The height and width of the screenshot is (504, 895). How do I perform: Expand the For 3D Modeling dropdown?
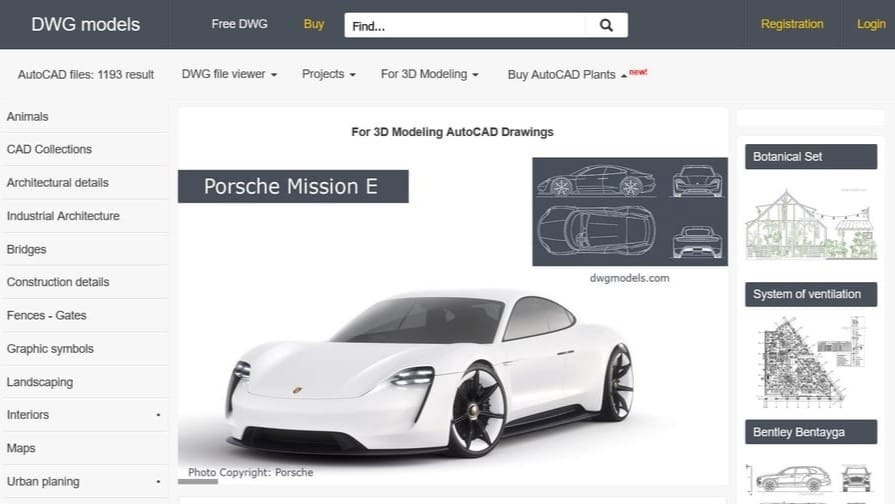pos(430,74)
